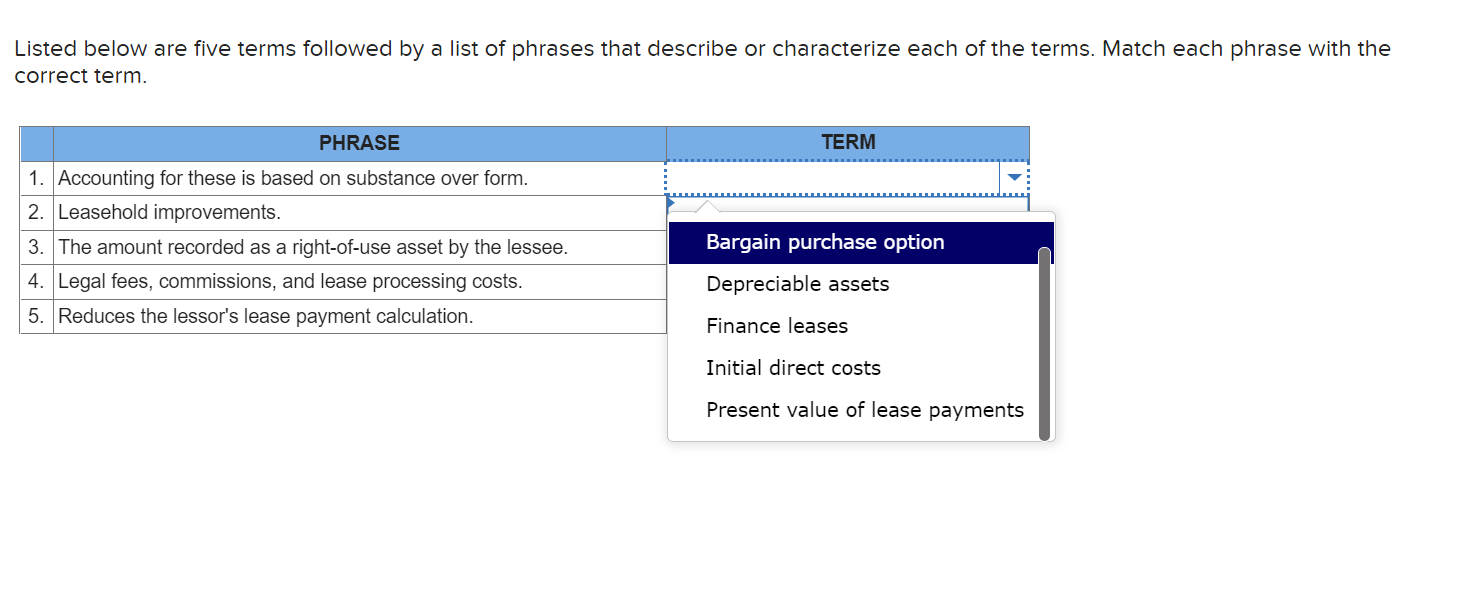1477x592 pixels.
Task: Select "Bargain purchase option" from the list
Action: coord(824,242)
